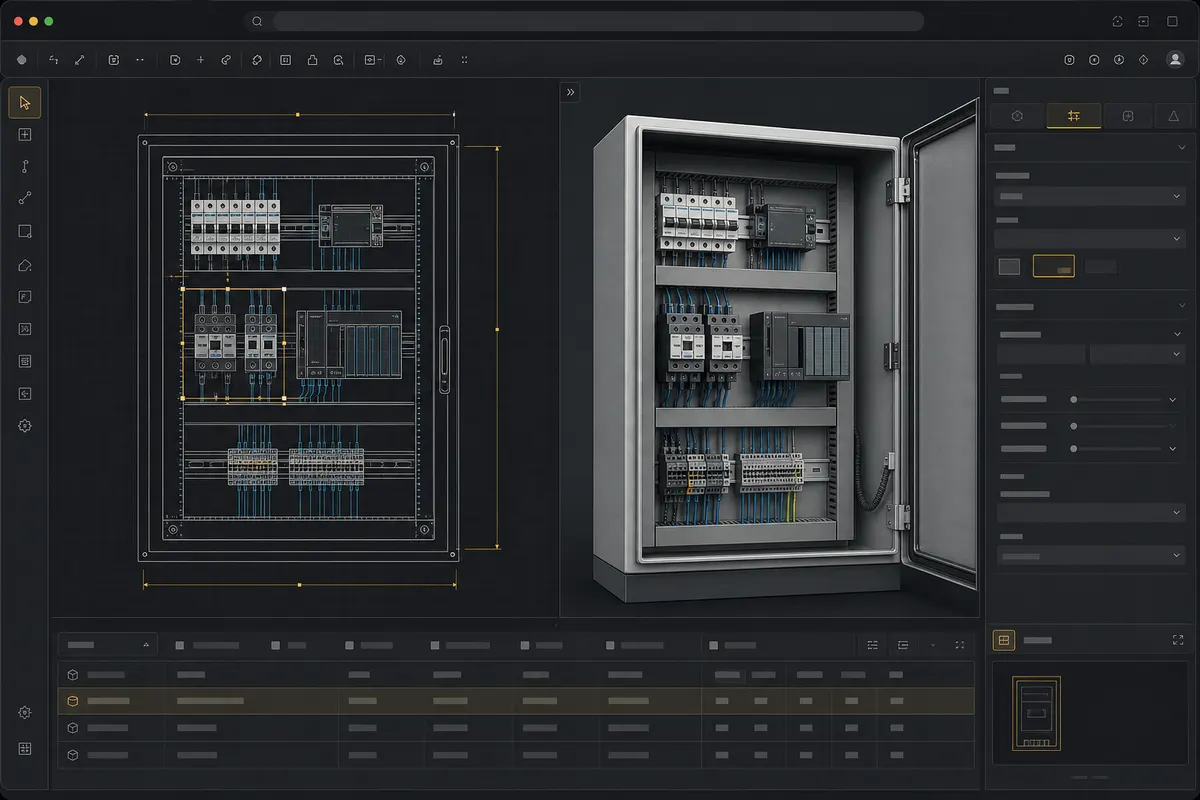Open the first dropdown in properties panel
Image resolution: width=1200 pixels, height=800 pixels.
1091,197
